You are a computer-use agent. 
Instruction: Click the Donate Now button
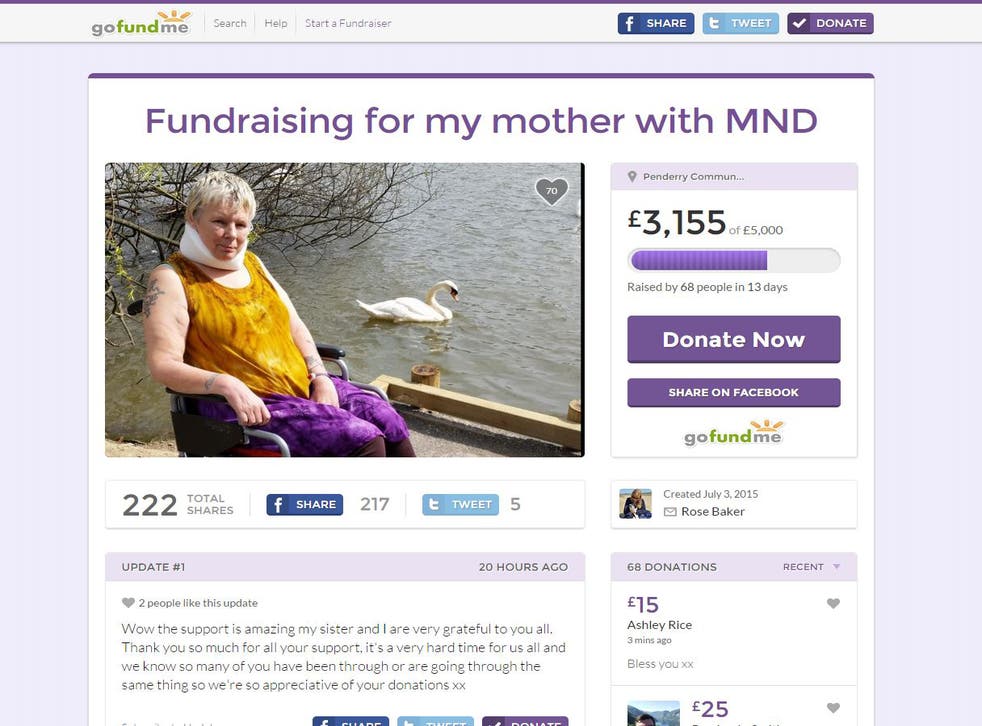coord(734,340)
